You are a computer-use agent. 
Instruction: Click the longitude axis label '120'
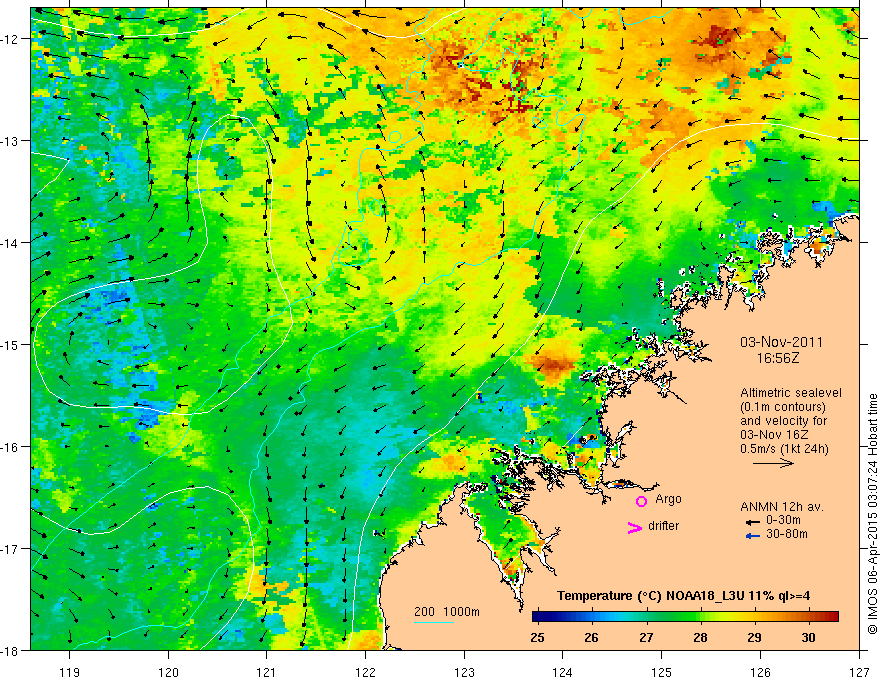pyautogui.click(x=168, y=672)
